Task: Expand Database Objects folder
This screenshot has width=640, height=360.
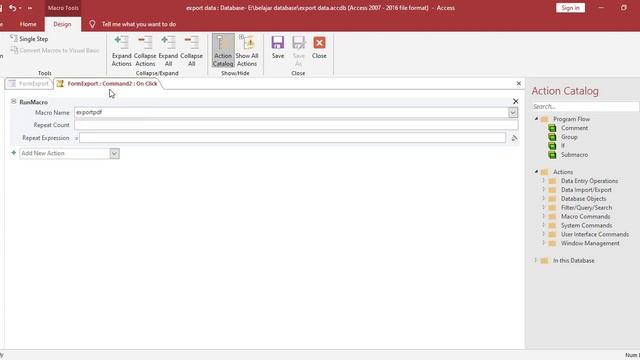Action: tap(543, 198)
